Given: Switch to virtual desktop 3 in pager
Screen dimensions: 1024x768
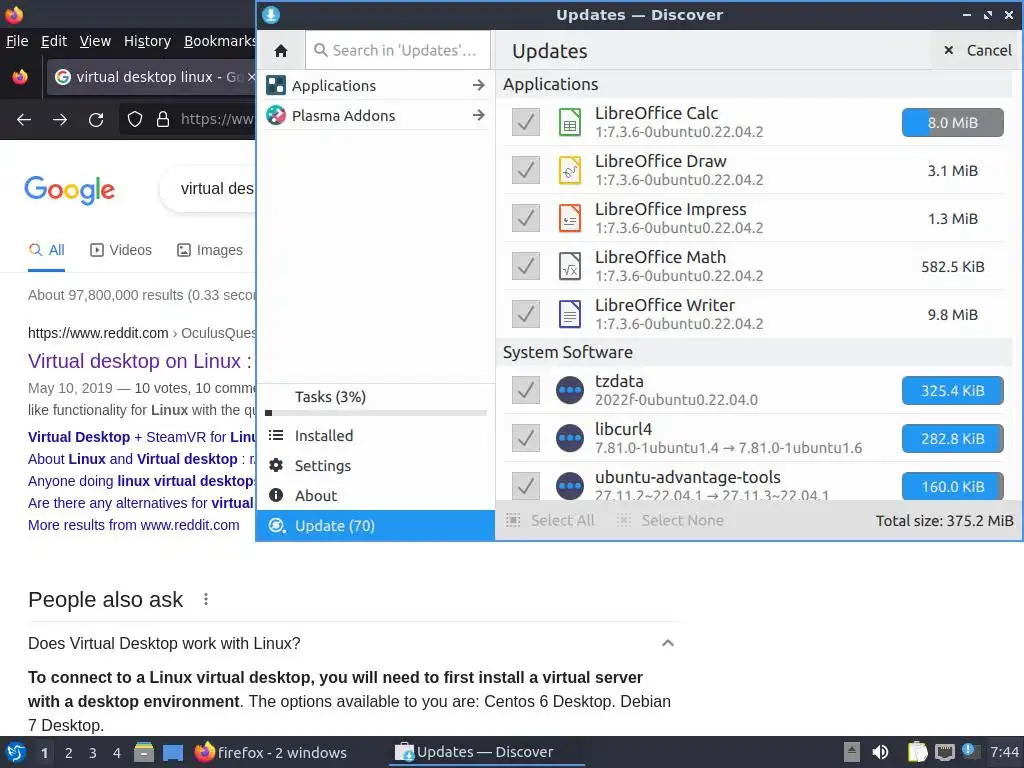Looking at the screenshot, I should (92, 753).
